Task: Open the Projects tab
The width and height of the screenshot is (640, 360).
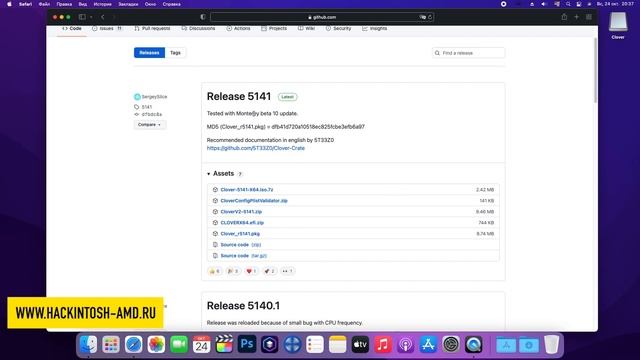Action: 274,29
